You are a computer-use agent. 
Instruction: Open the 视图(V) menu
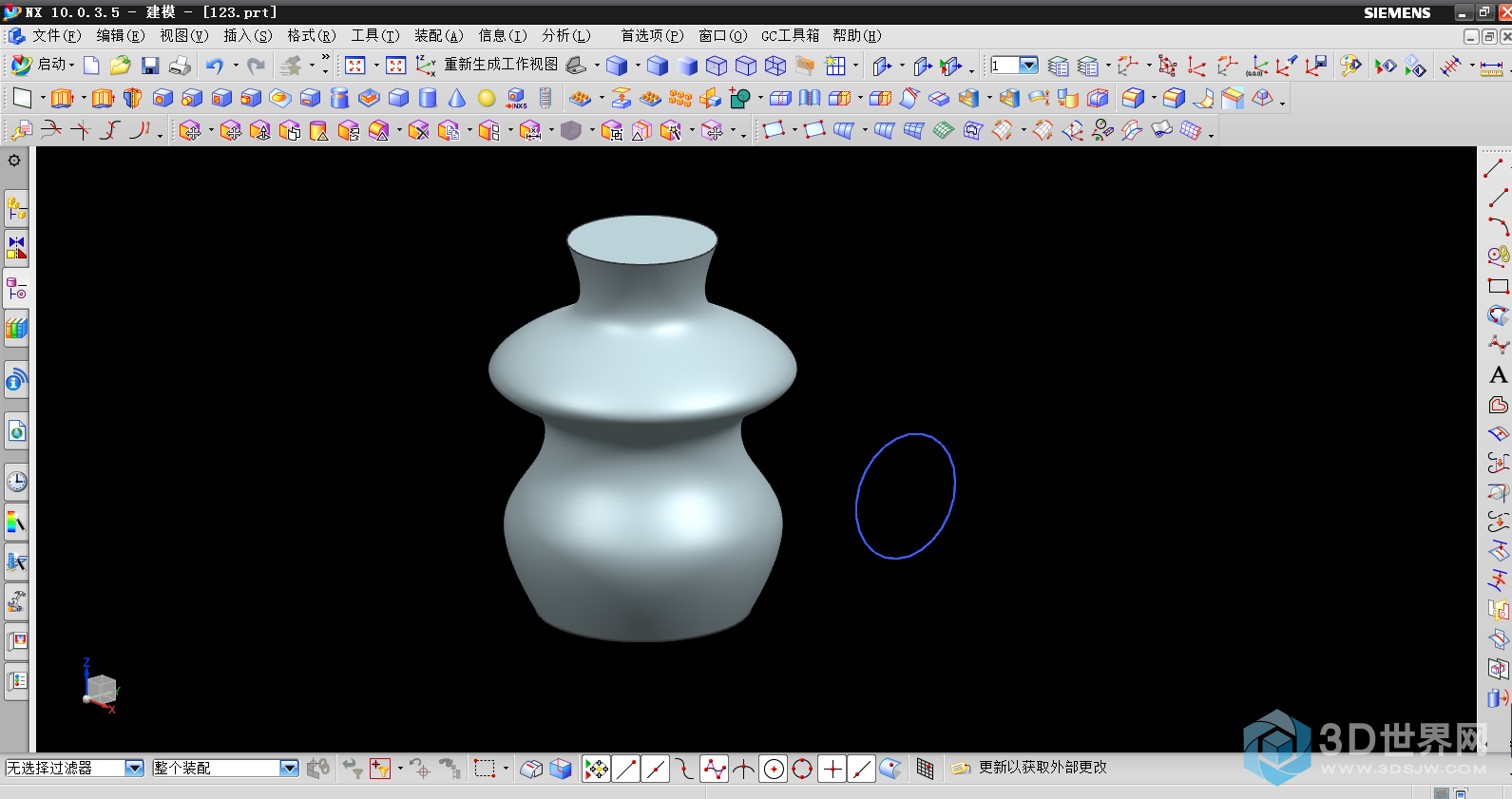183,35
